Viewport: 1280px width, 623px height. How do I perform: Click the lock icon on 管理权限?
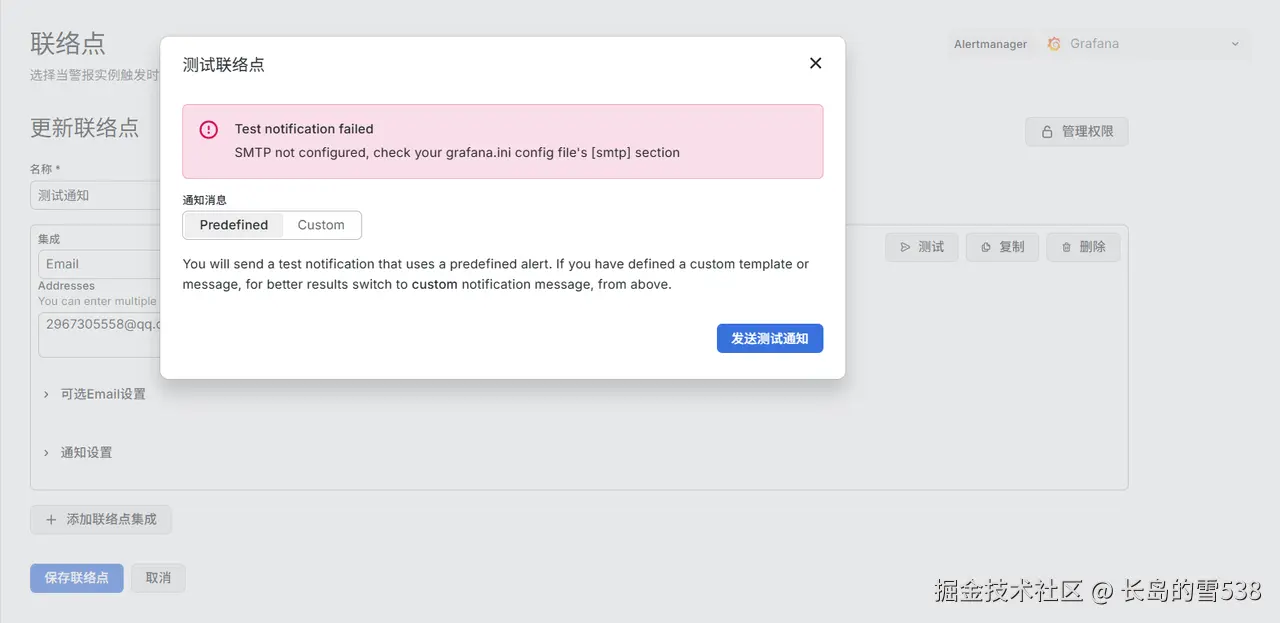pos(1047,132)
